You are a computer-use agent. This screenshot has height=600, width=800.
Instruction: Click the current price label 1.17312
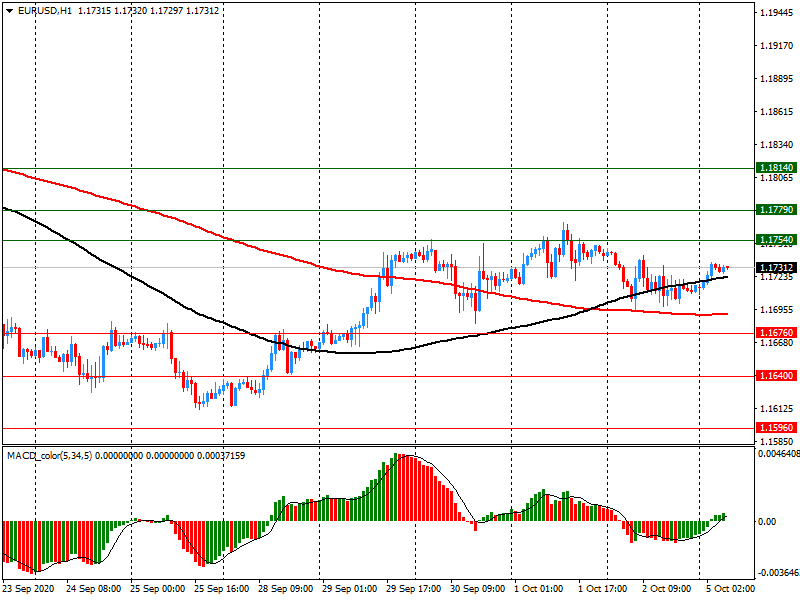776,268
